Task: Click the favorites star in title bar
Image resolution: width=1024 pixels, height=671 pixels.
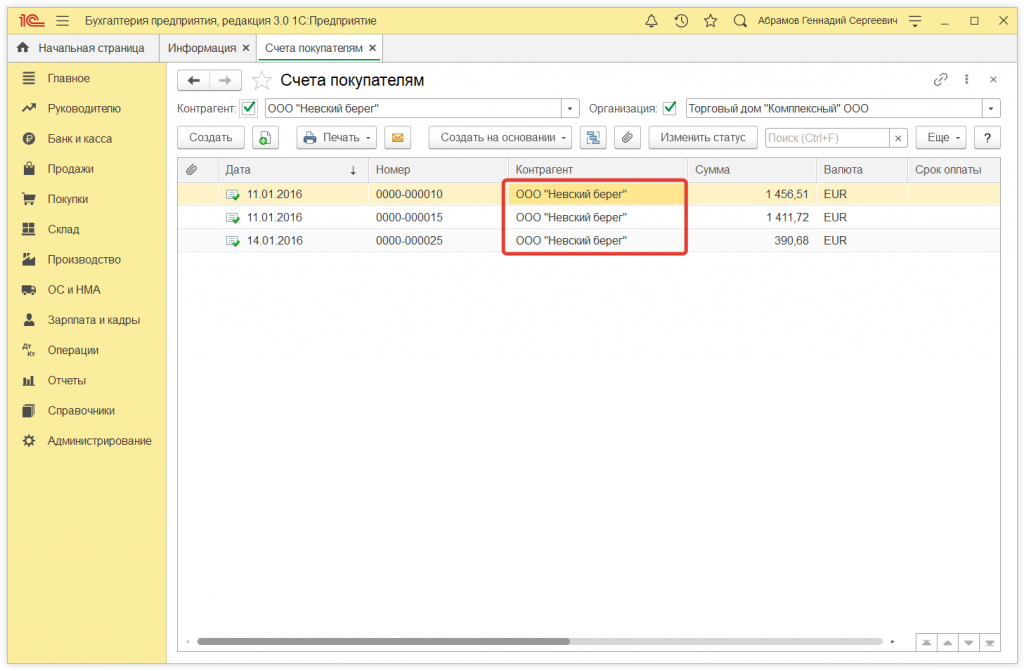Action: (x=710, y=21)
